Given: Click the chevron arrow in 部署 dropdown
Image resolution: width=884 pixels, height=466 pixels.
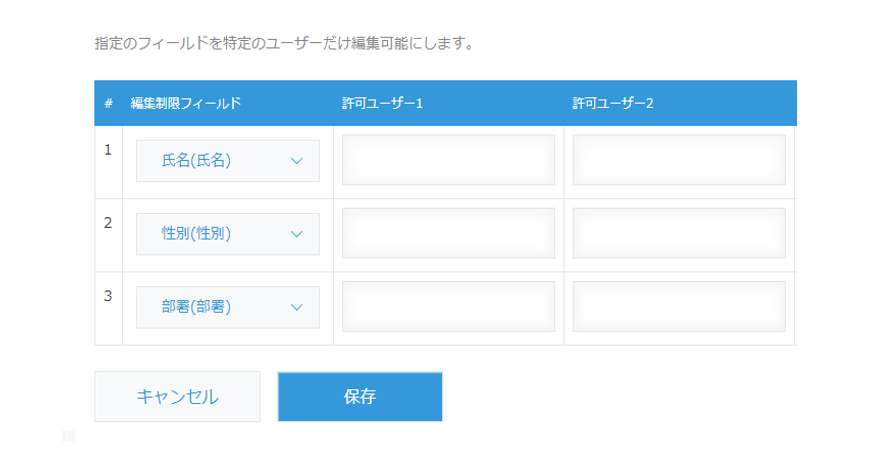Looking at the screenshot, I should (297, 308).
